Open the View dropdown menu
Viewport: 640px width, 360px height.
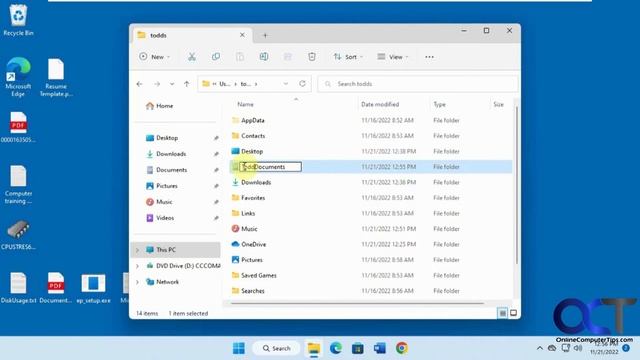click(x=392, y=57)
